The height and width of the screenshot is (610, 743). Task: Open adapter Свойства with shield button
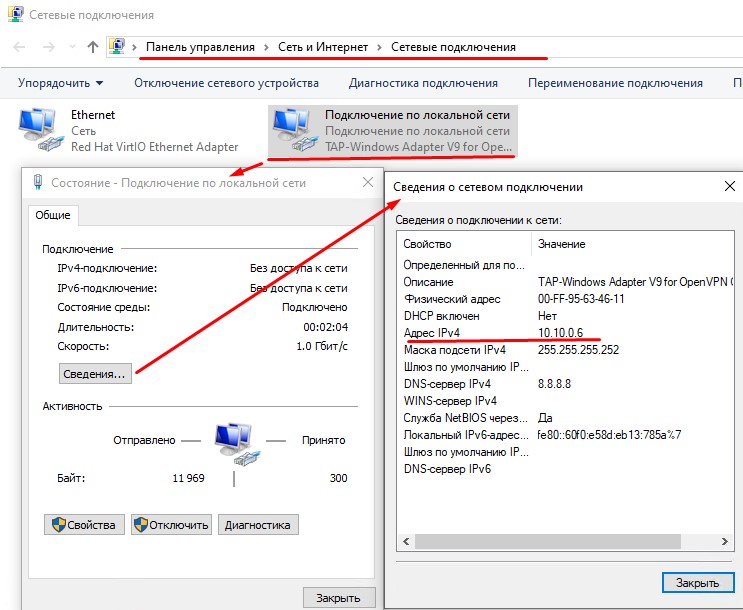pyautogui.click(x=84, y=525)
